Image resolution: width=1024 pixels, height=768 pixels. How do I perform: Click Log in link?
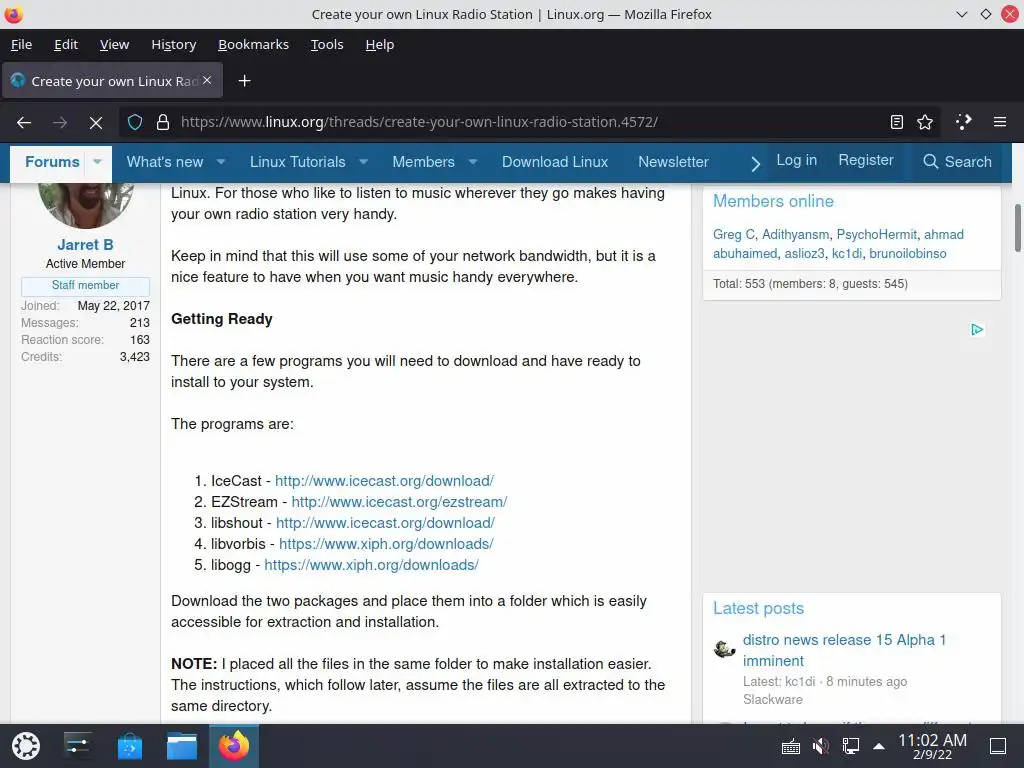pos(797,160)
